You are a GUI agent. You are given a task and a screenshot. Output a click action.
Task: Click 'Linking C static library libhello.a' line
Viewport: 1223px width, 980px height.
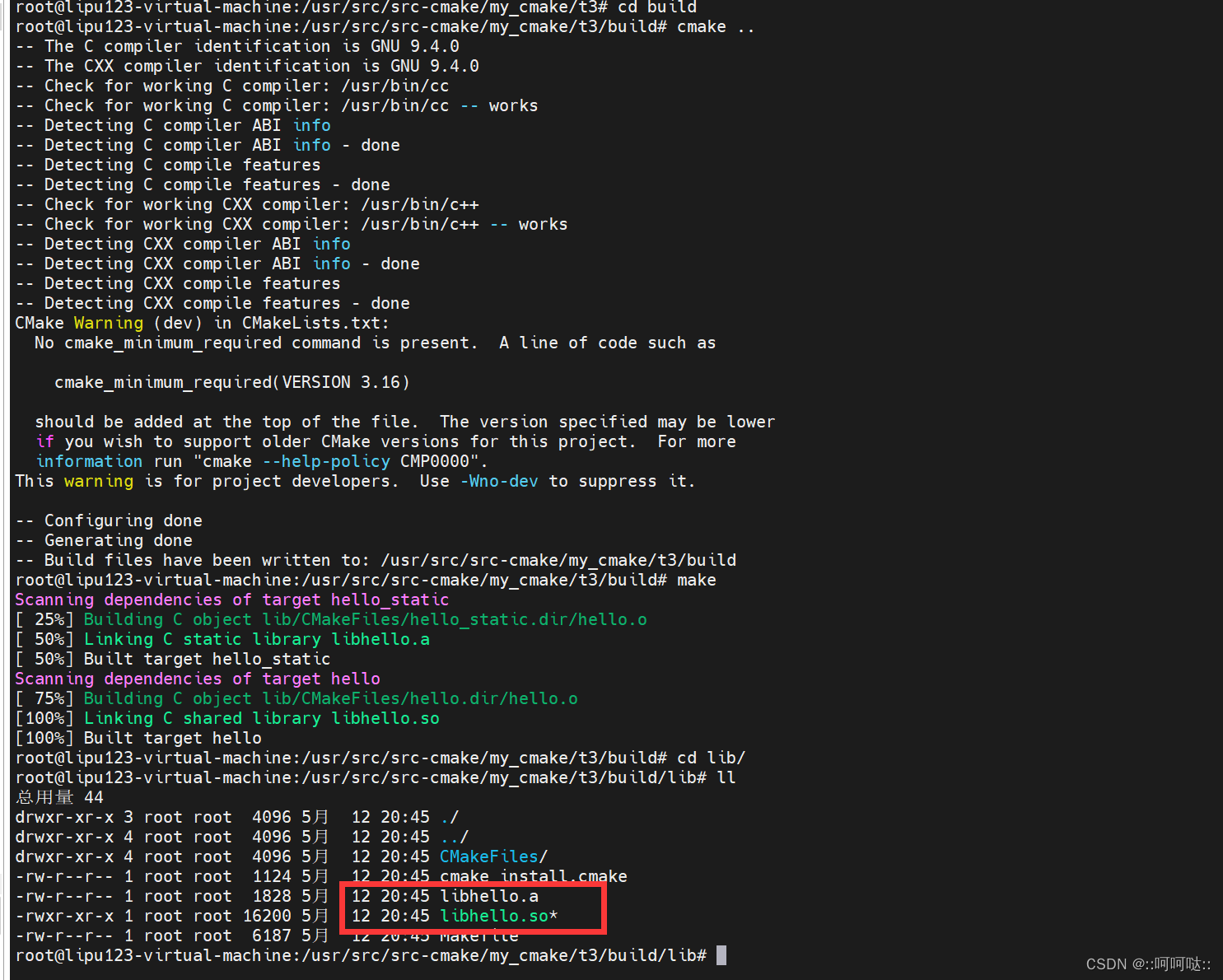coord(257,639)
